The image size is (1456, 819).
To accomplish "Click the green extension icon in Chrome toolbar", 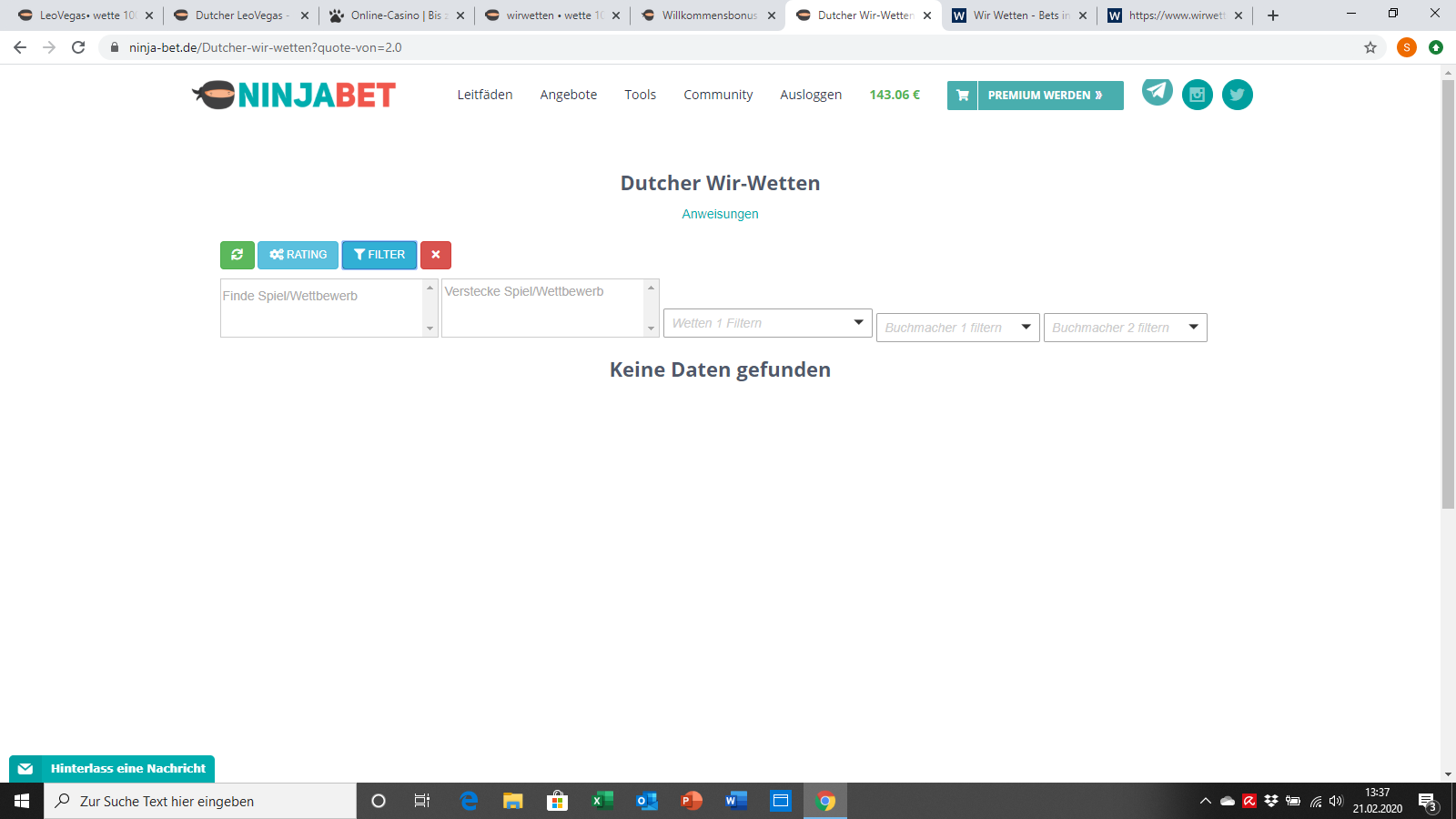I will coord(1436,47).
